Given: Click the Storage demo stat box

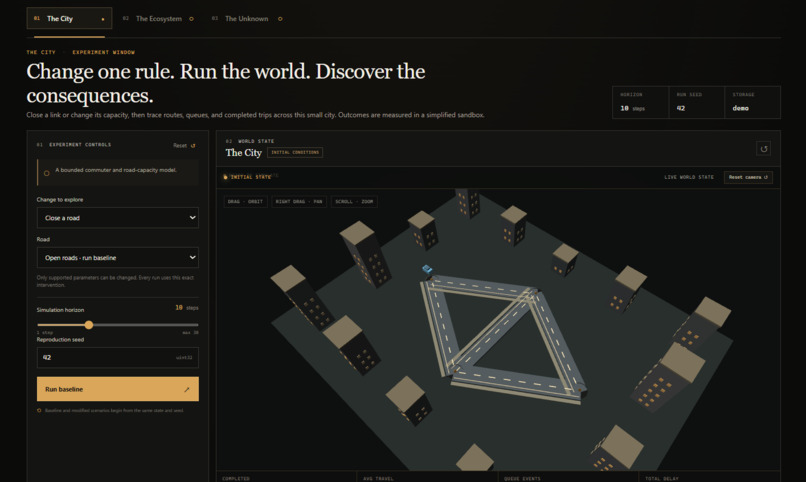Looking at the screenshot, I should [753, 102].
